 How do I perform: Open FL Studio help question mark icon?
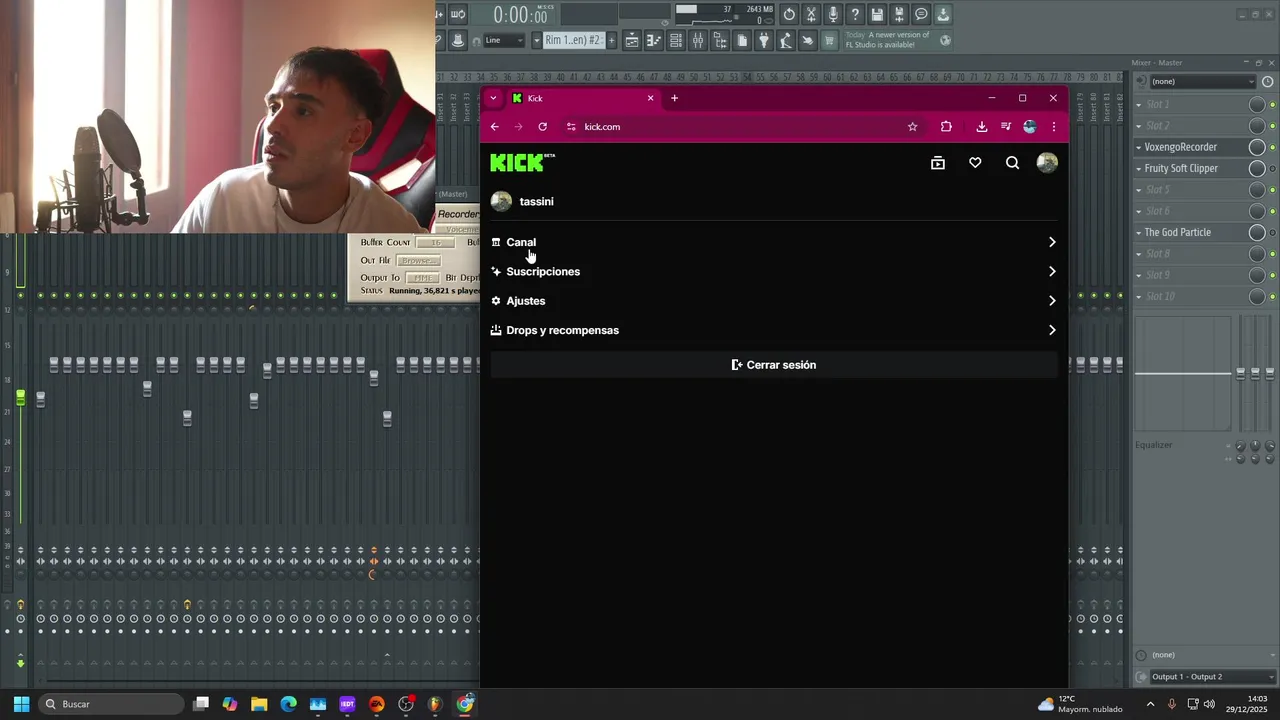[x=855, y=14]
